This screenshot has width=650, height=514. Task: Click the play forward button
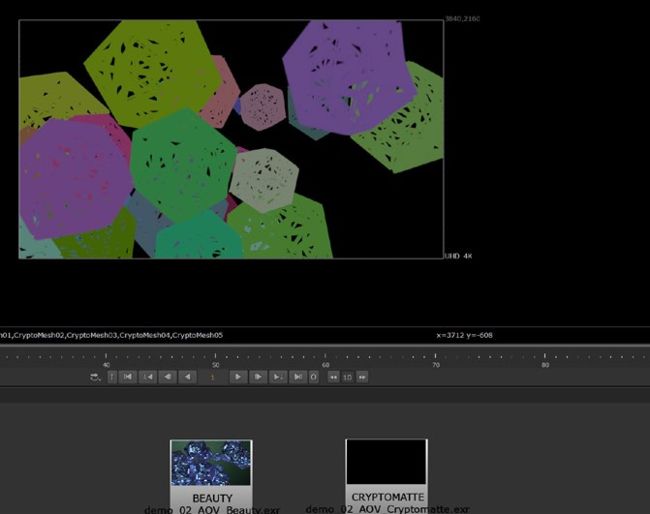(x=238, y=377)
